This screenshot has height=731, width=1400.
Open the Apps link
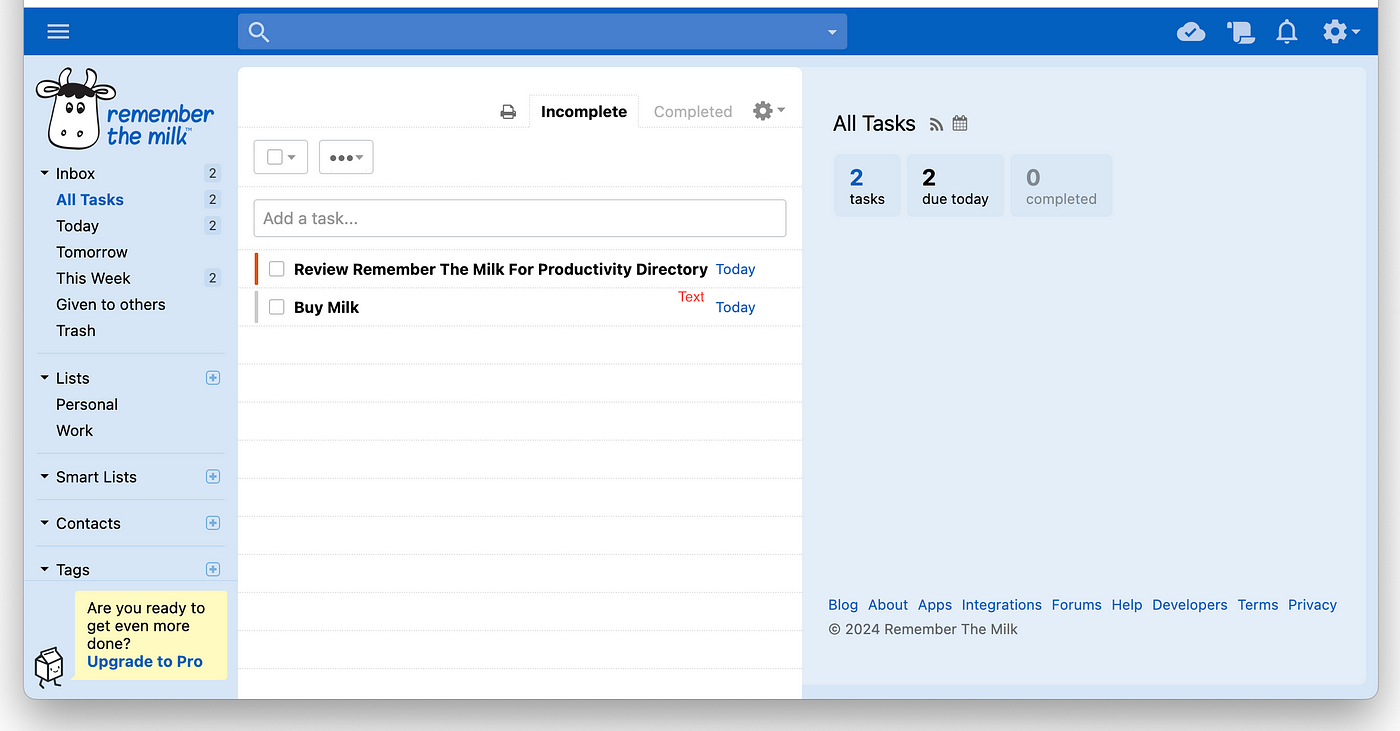point(935,605)
